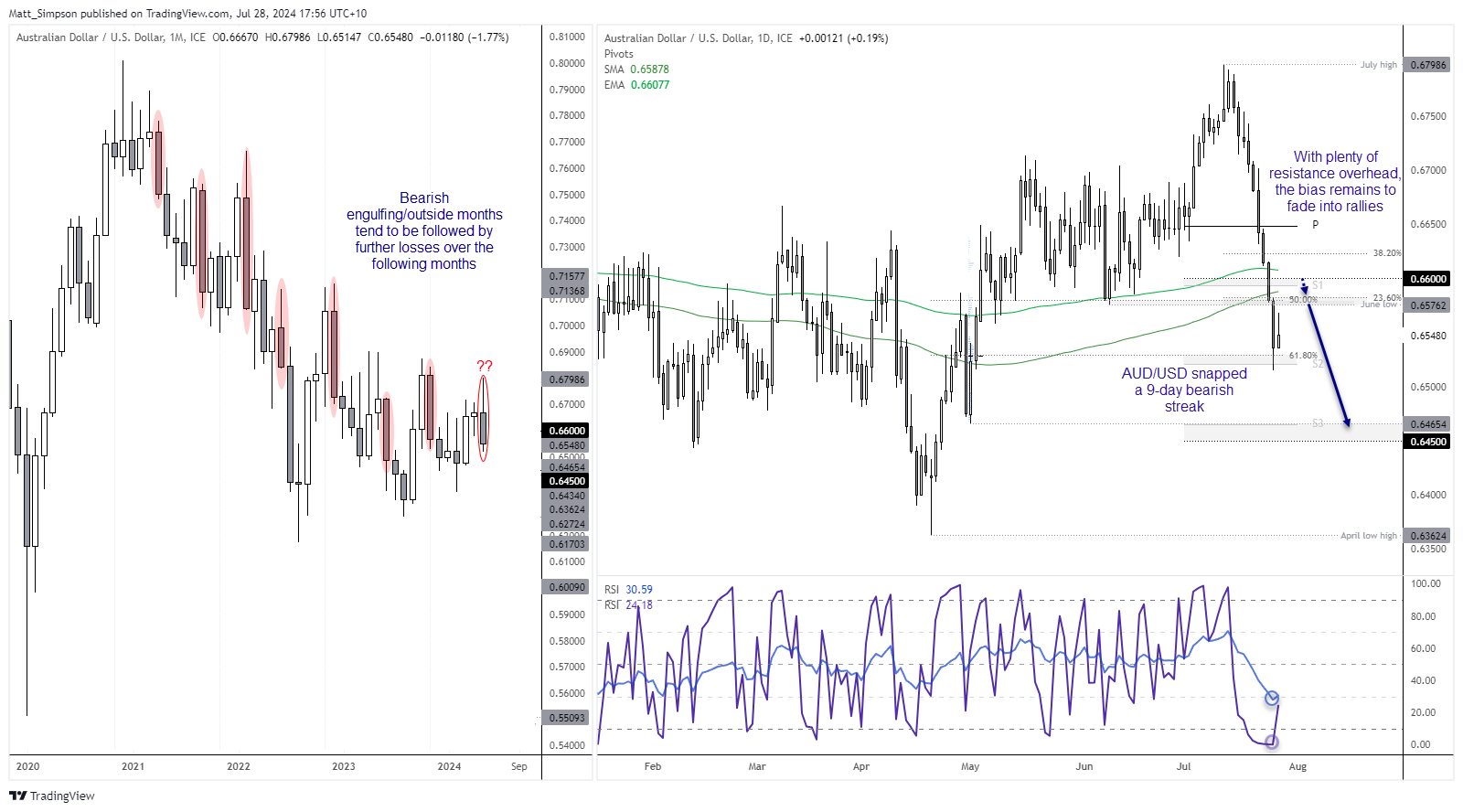Screen dimensions: 1463x812
Task: Click the 61.80% Fibonacci label
Action: click(x=1303, y=356)
